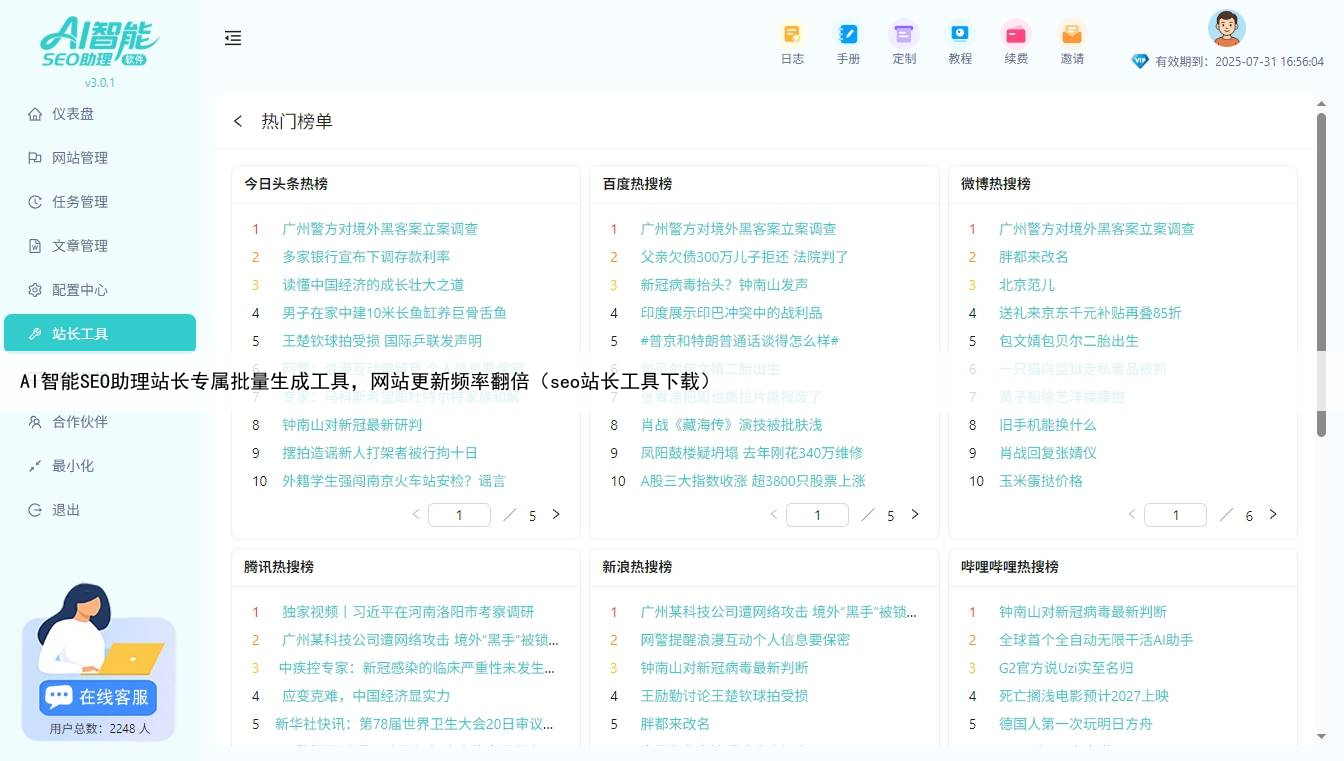1344x761 pixels.
Task: Go back using the arrow beside 热门榜单
Action: tap(238, 121)
